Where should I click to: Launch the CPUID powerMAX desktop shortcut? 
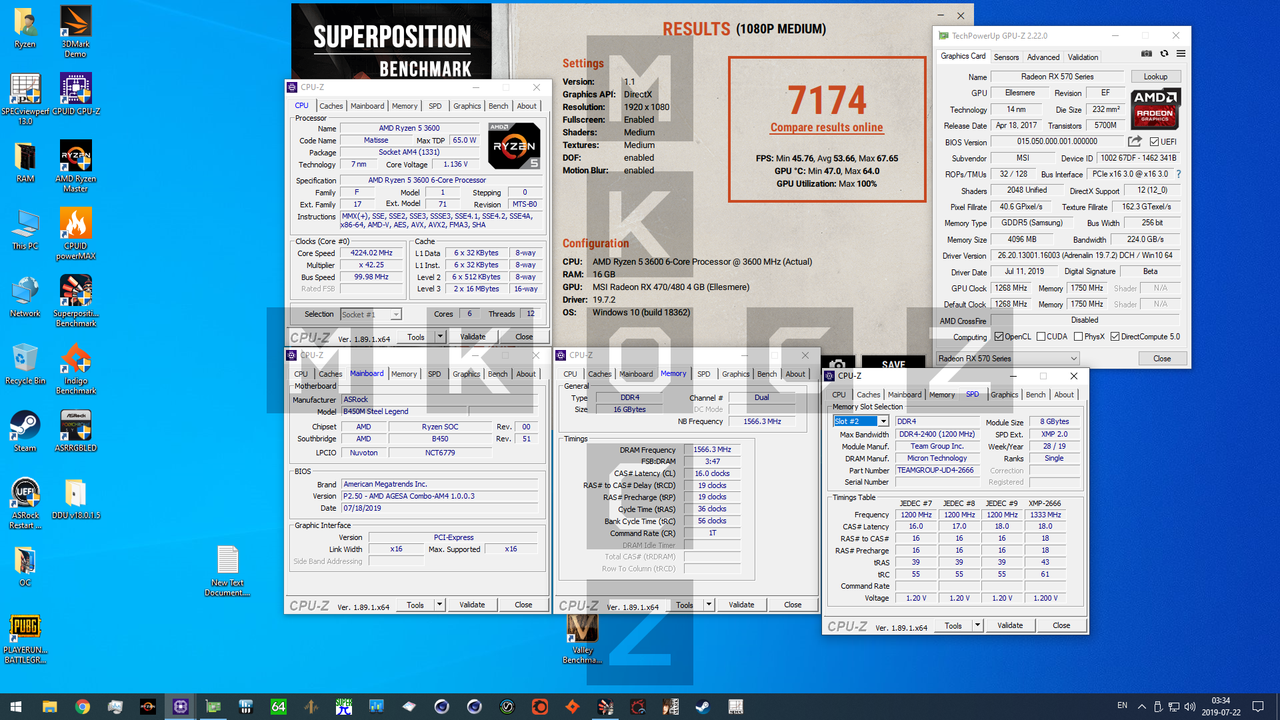[76, 234]
